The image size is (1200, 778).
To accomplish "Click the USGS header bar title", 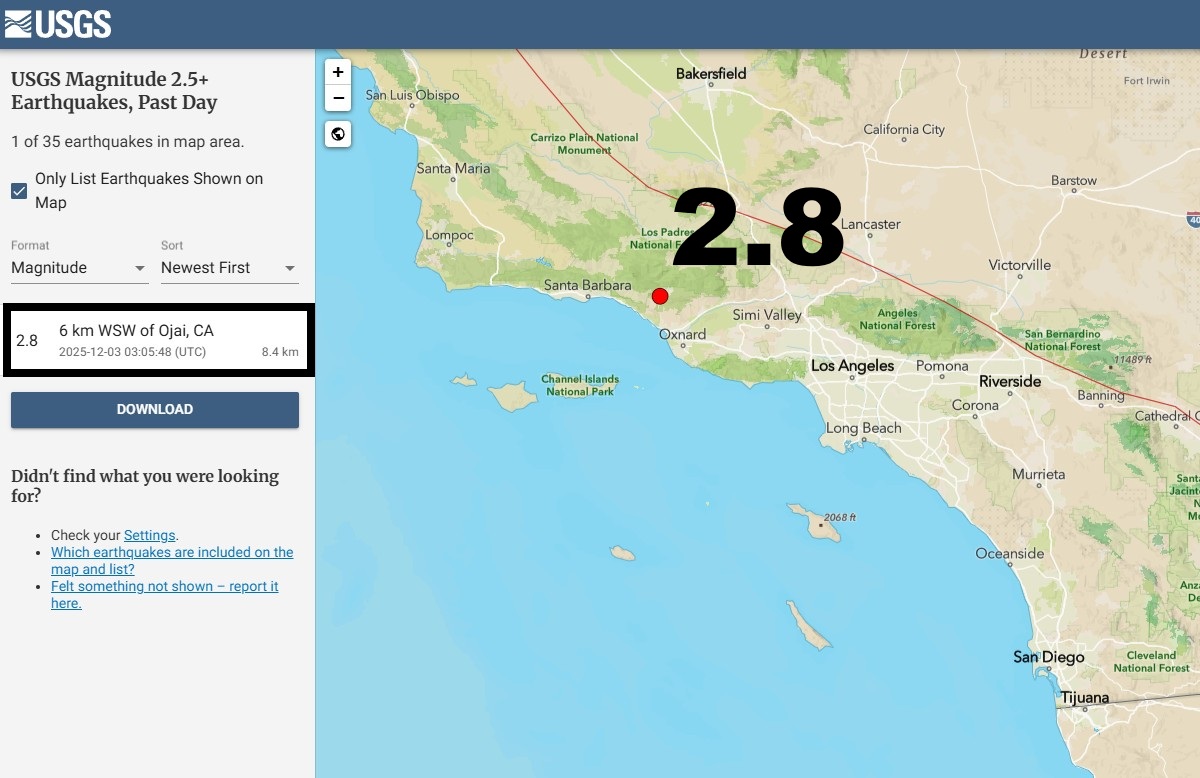I will tap(58, 23).
